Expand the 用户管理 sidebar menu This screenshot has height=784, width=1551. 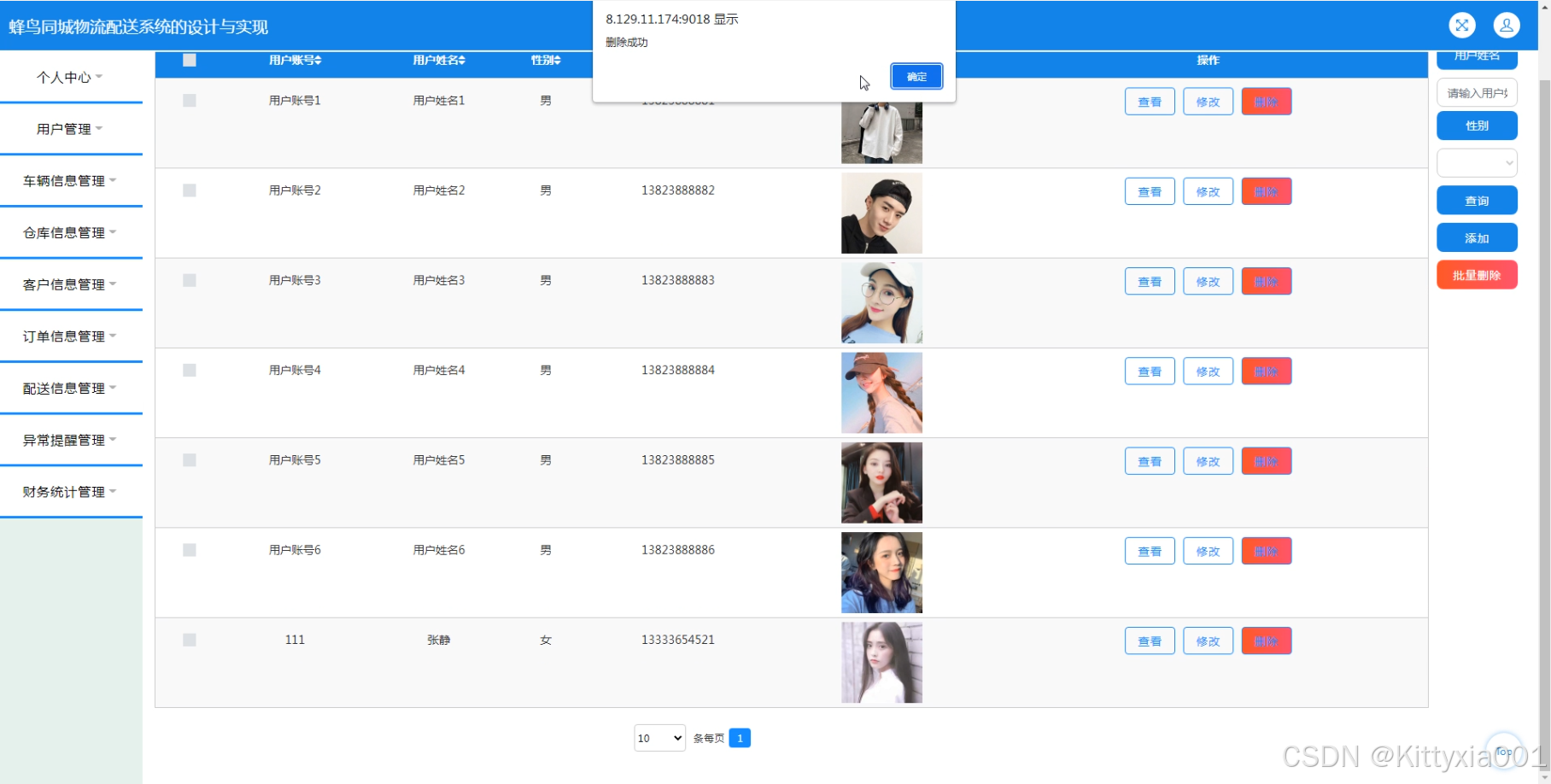point(70,129)
